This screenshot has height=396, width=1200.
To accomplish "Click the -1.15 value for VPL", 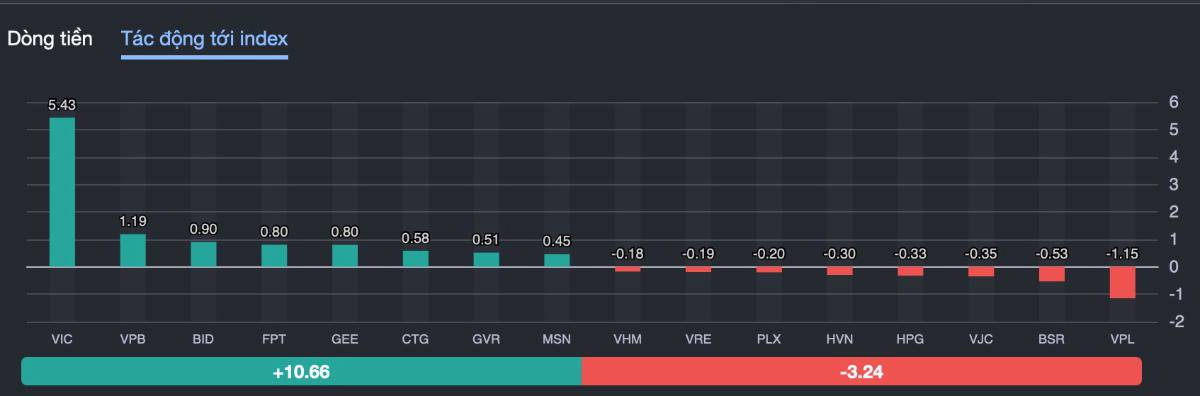I will coord(1122,254).
